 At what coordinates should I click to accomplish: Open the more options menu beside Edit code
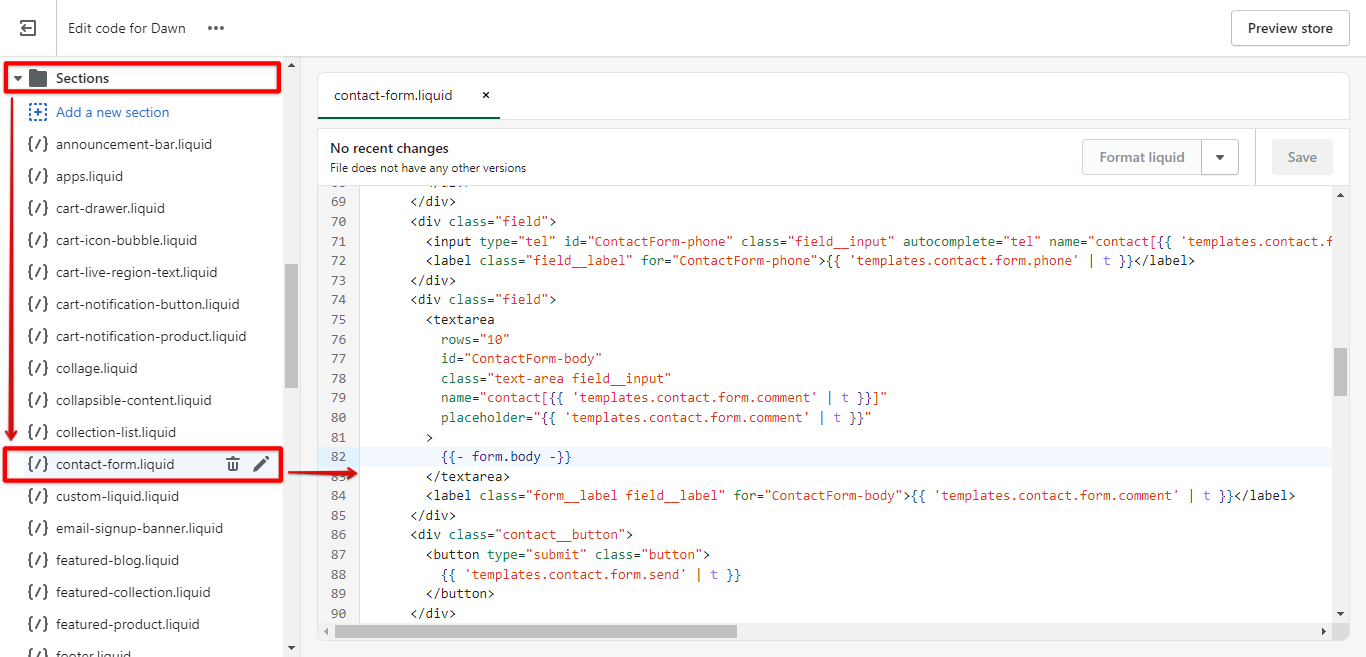(x=216, y=28)
